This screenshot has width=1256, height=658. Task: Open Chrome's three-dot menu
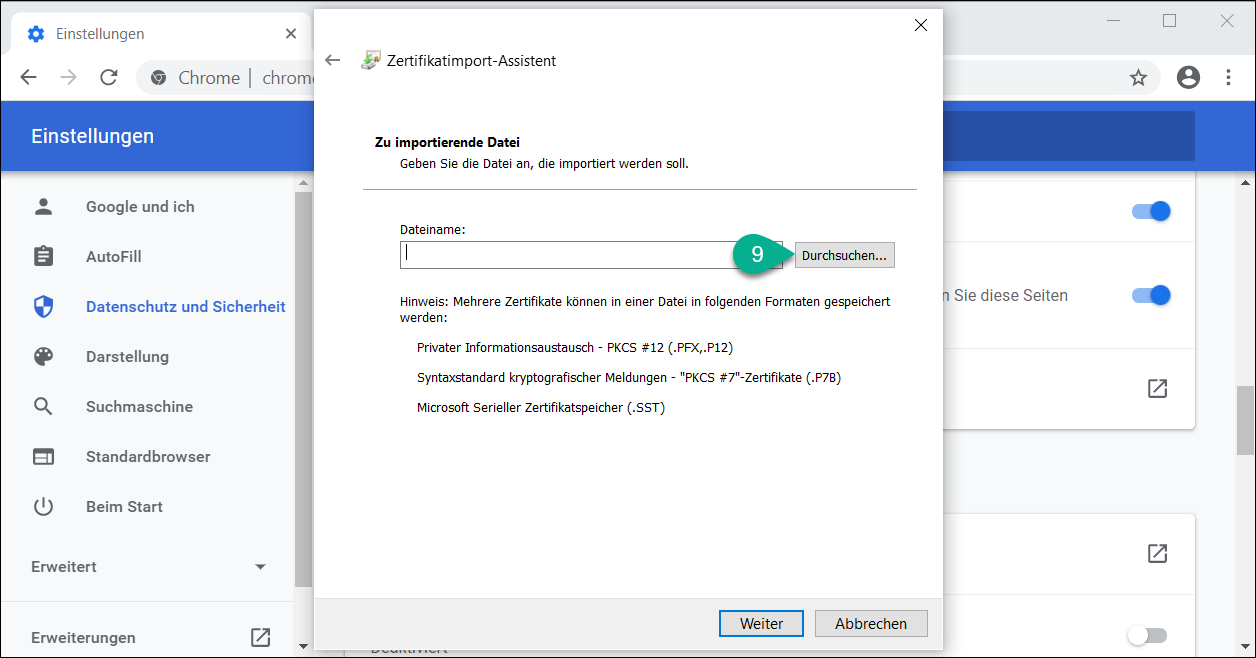click(x=1229, y=78)
